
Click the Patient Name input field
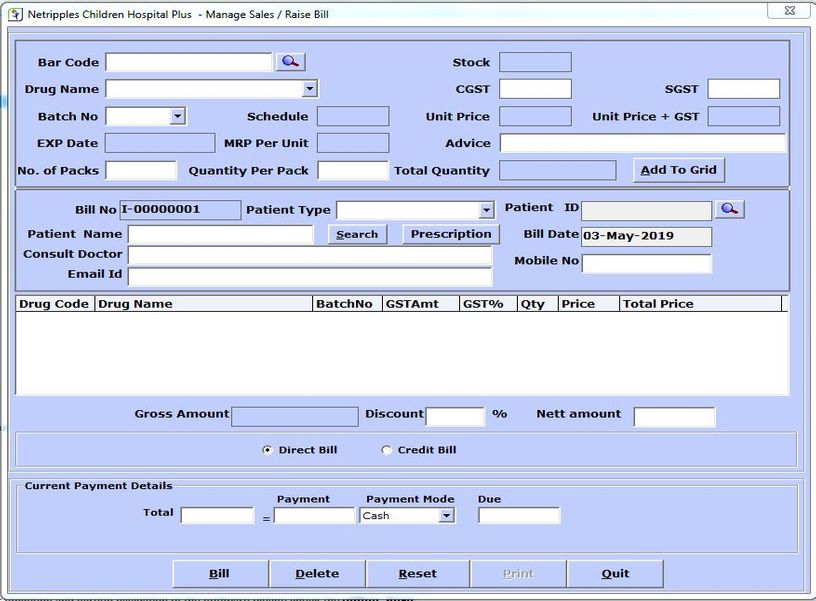pos(221,235)
